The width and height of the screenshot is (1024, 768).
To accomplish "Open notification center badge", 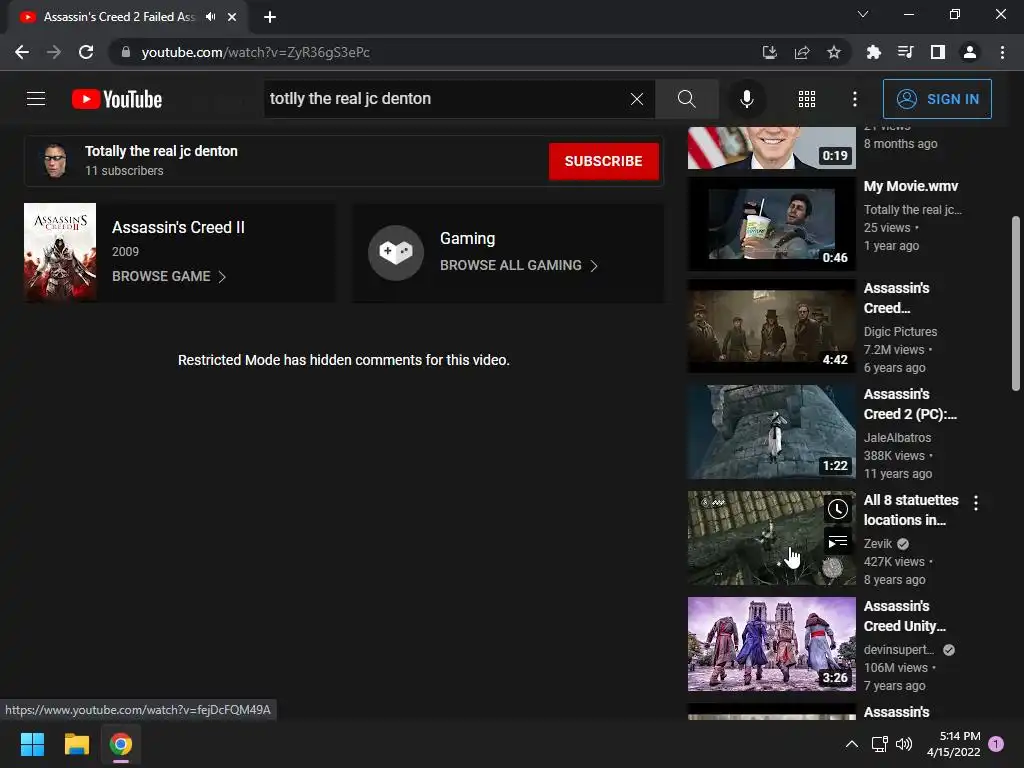I will (997, 744).
